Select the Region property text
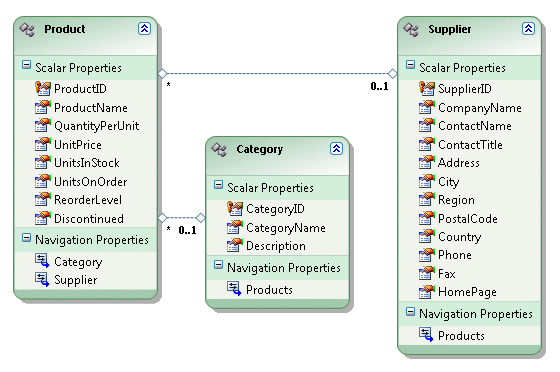Image resolution: width=560 pixels, height=372 pixels. pos(456,200)
